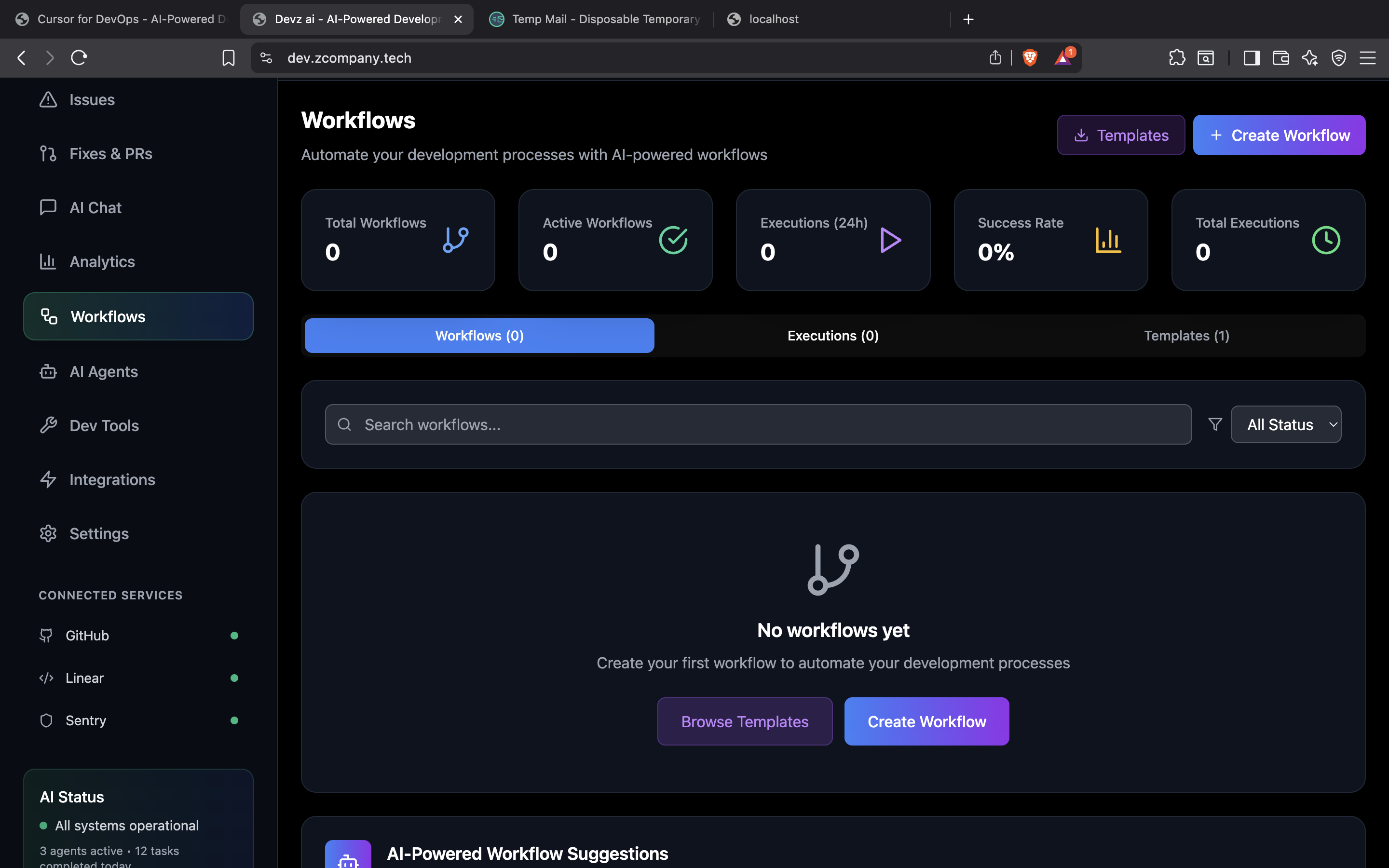Switch to the Executions (0) tab
The image size is (1389, 868).
[x=832, y=335]
